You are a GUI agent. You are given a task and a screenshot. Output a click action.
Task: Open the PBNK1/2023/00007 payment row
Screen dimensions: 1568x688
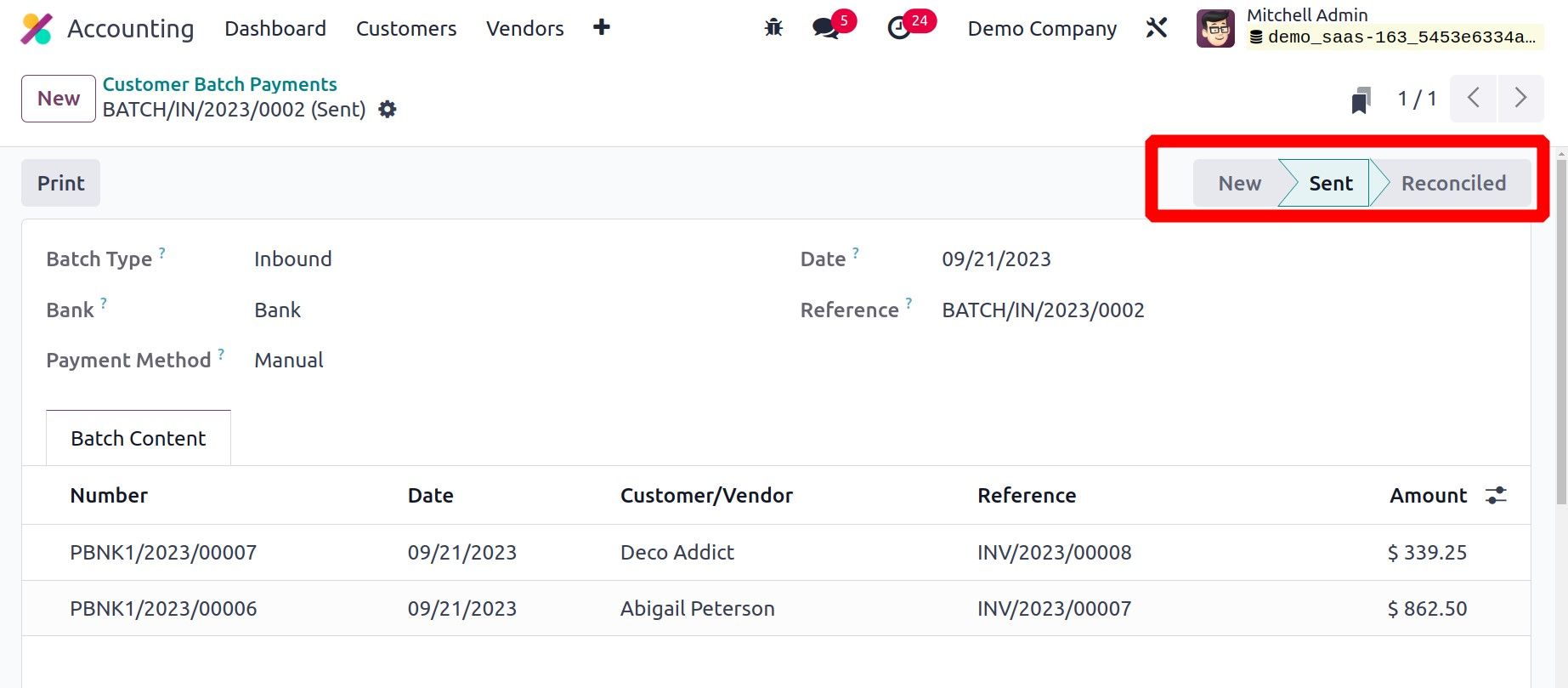tap(163, 553)
